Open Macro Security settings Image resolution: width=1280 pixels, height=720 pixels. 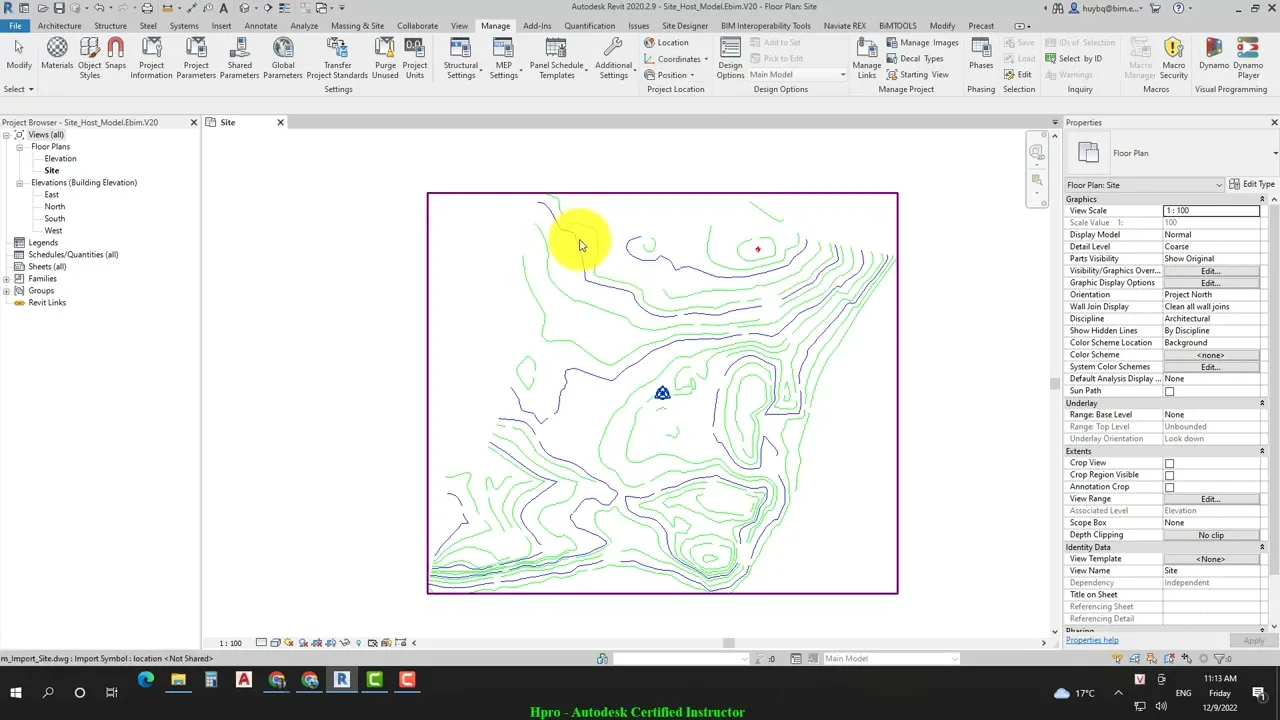1173,58
